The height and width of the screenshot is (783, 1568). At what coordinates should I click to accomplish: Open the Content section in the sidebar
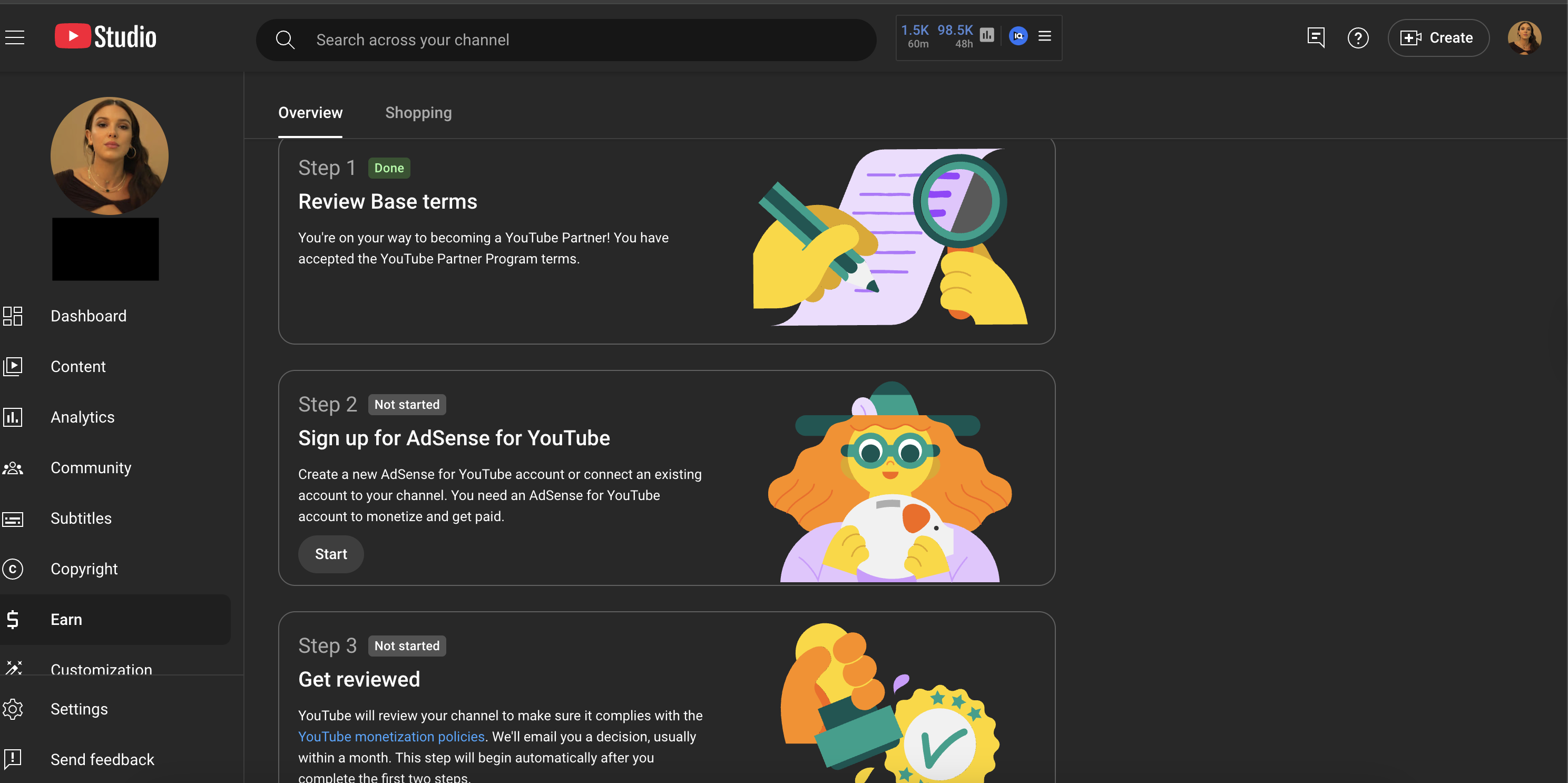point(116,367)
